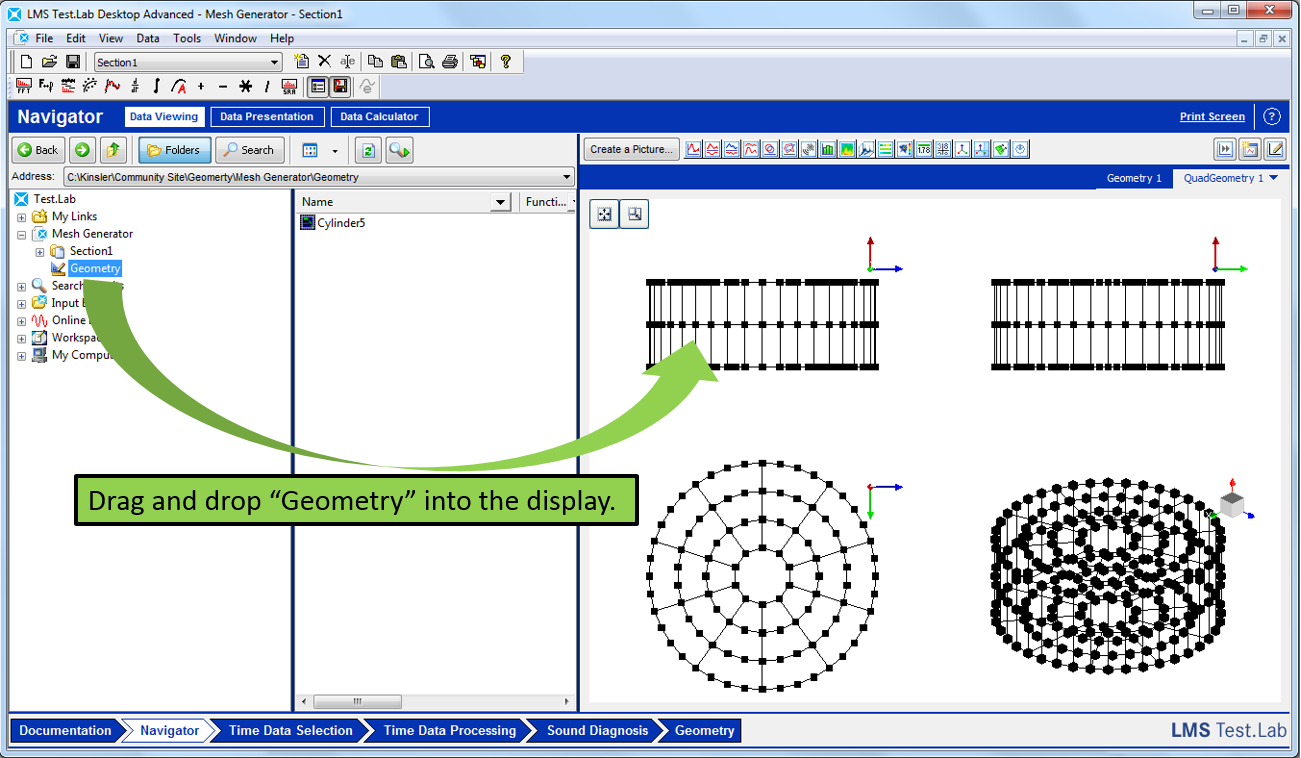Expand the My Computer tree node

(22, 356)
